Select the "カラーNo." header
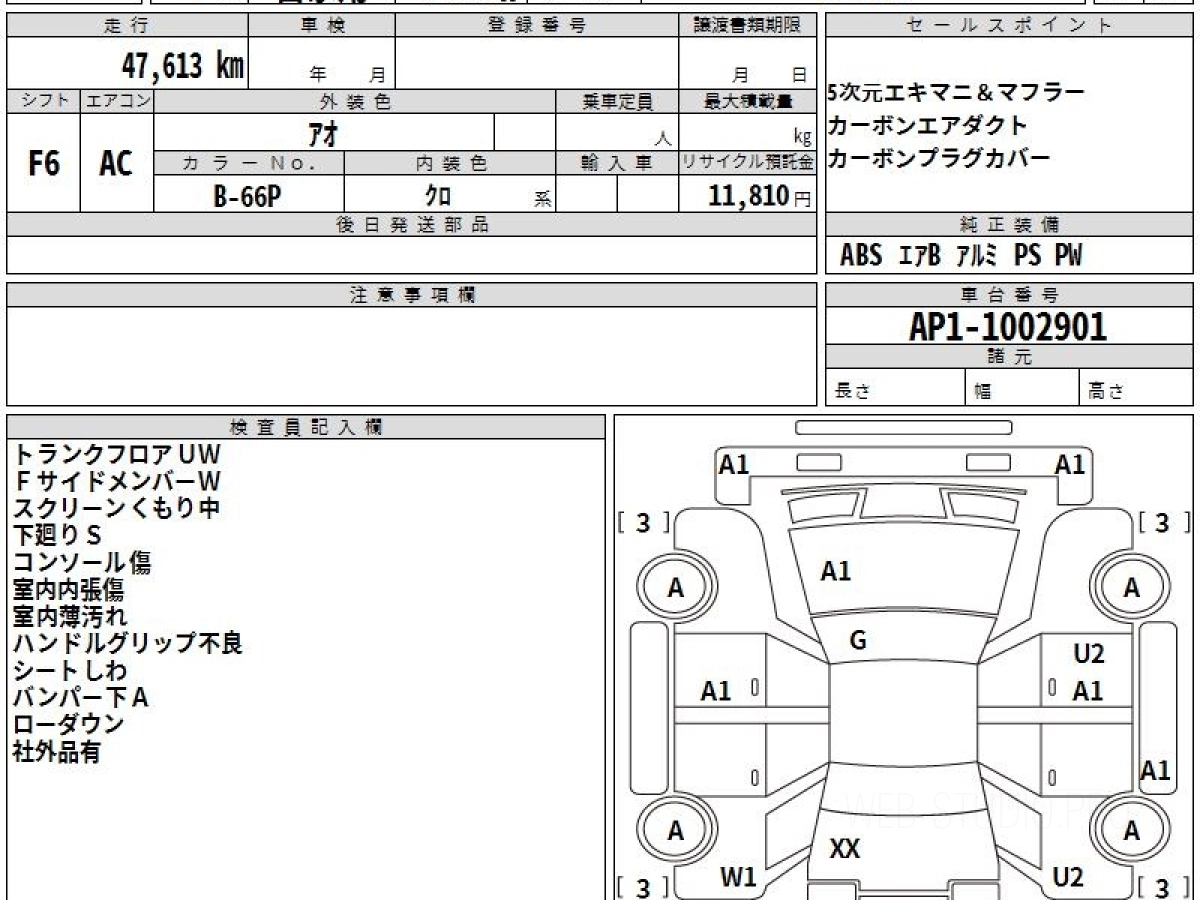1200x900 pixels. click(x=249, y=163)
